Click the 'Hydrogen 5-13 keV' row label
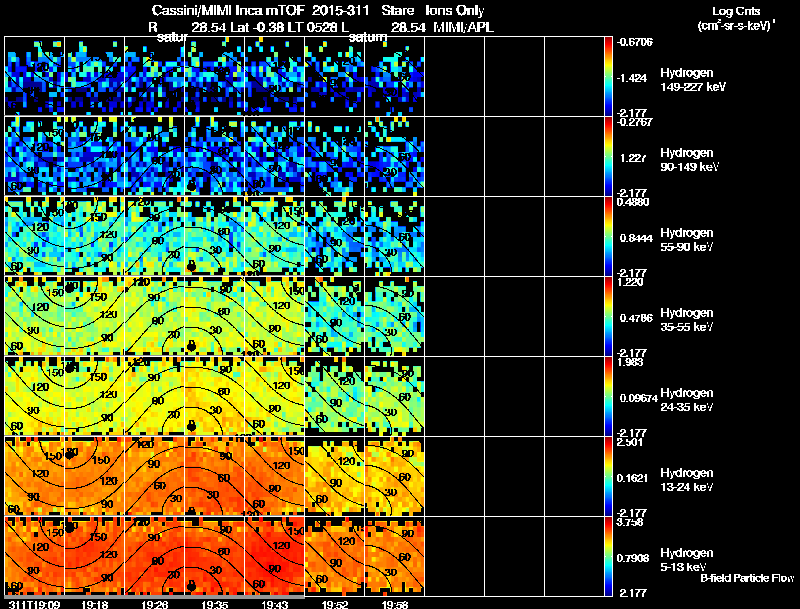 click(x=687, y=560)
